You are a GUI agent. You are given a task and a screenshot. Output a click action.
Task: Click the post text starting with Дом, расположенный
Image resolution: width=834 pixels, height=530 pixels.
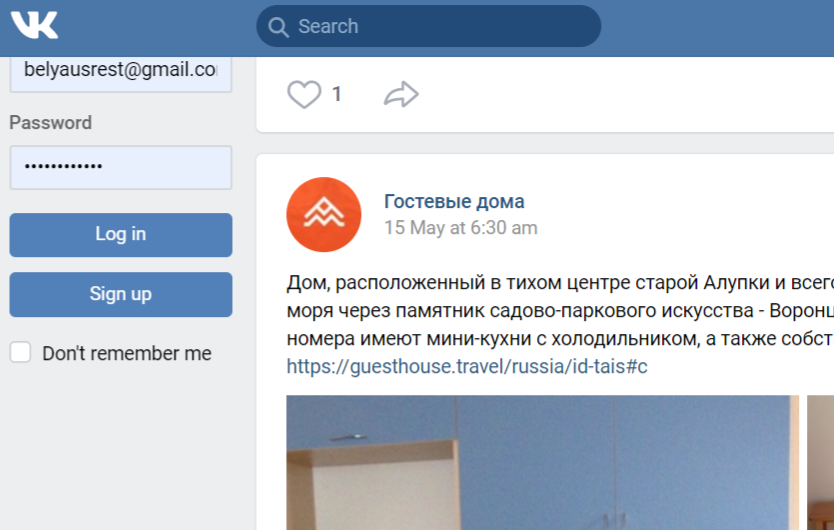(560, 311)
